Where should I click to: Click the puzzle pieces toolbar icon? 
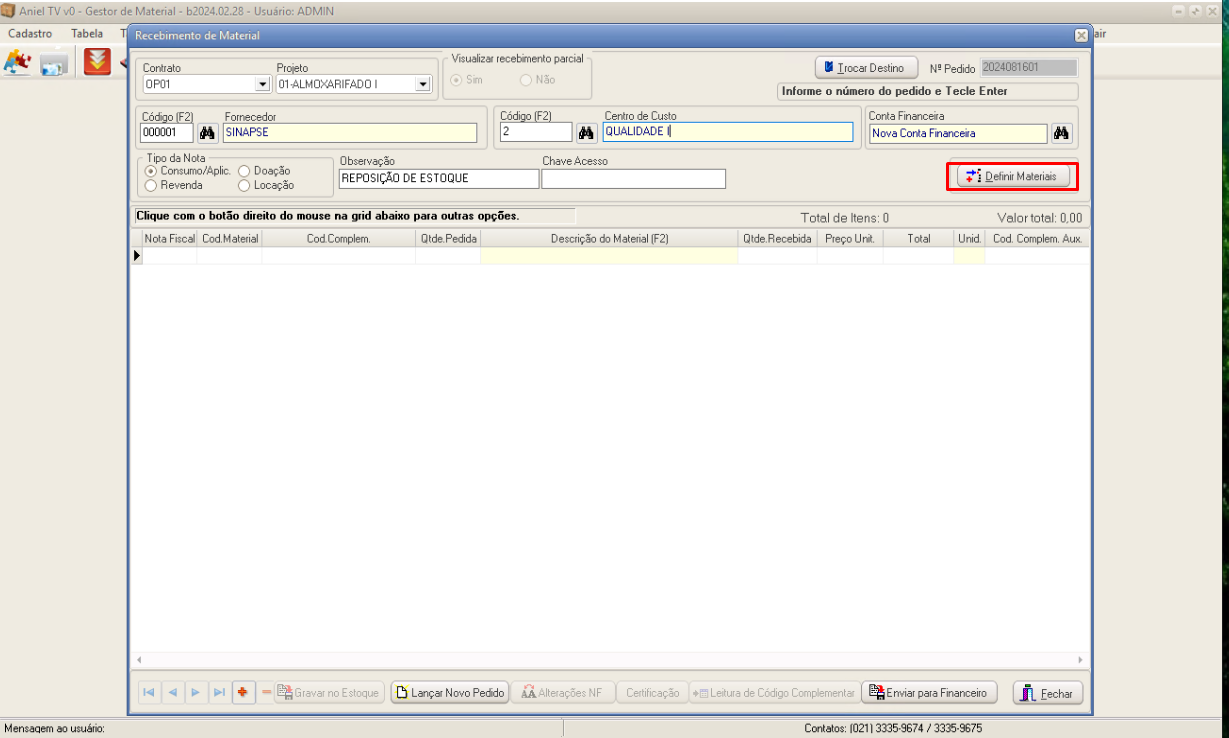tap(17, 63)
